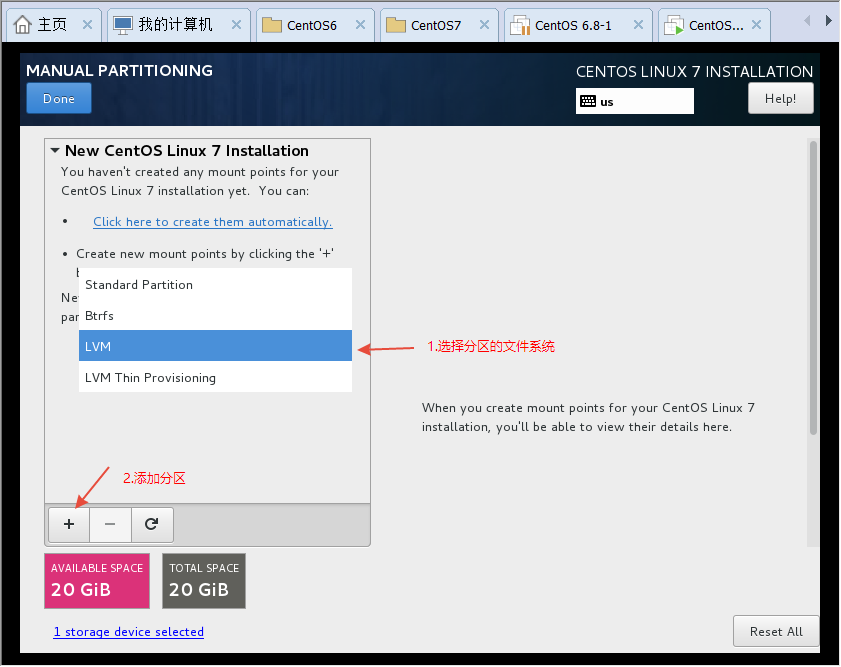The width and height of the screenshot is (841, 667).
Task: Collapse New CentOS Linux 7 Installation section
Action: (55, 151)
